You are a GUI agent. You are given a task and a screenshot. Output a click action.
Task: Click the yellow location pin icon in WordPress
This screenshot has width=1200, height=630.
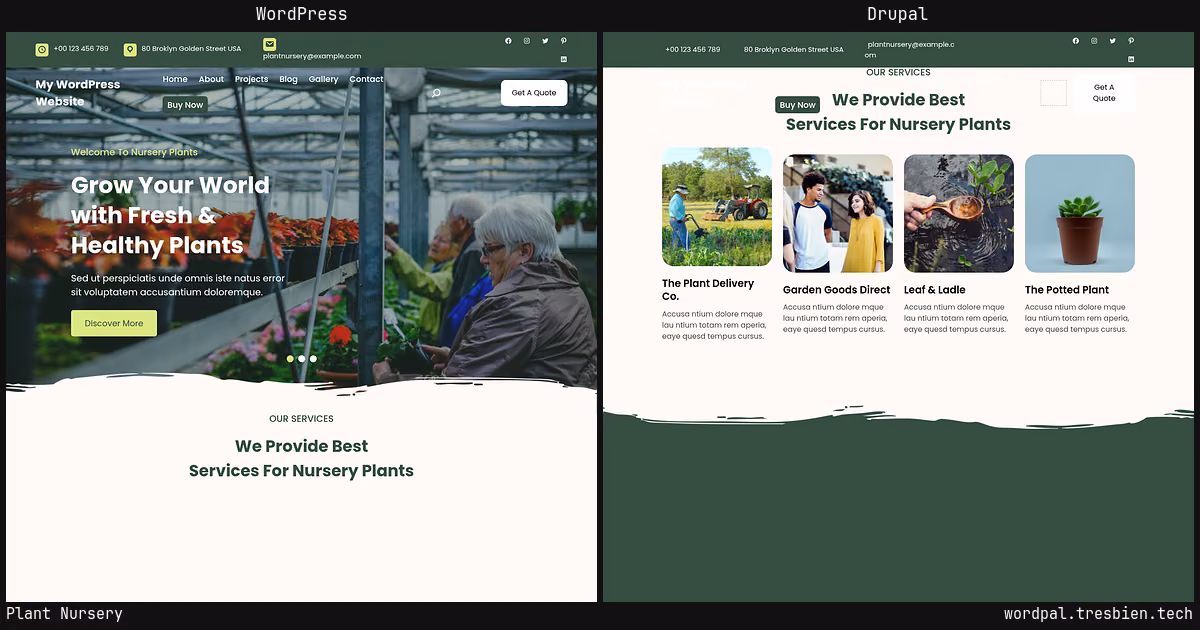(130, 49)
